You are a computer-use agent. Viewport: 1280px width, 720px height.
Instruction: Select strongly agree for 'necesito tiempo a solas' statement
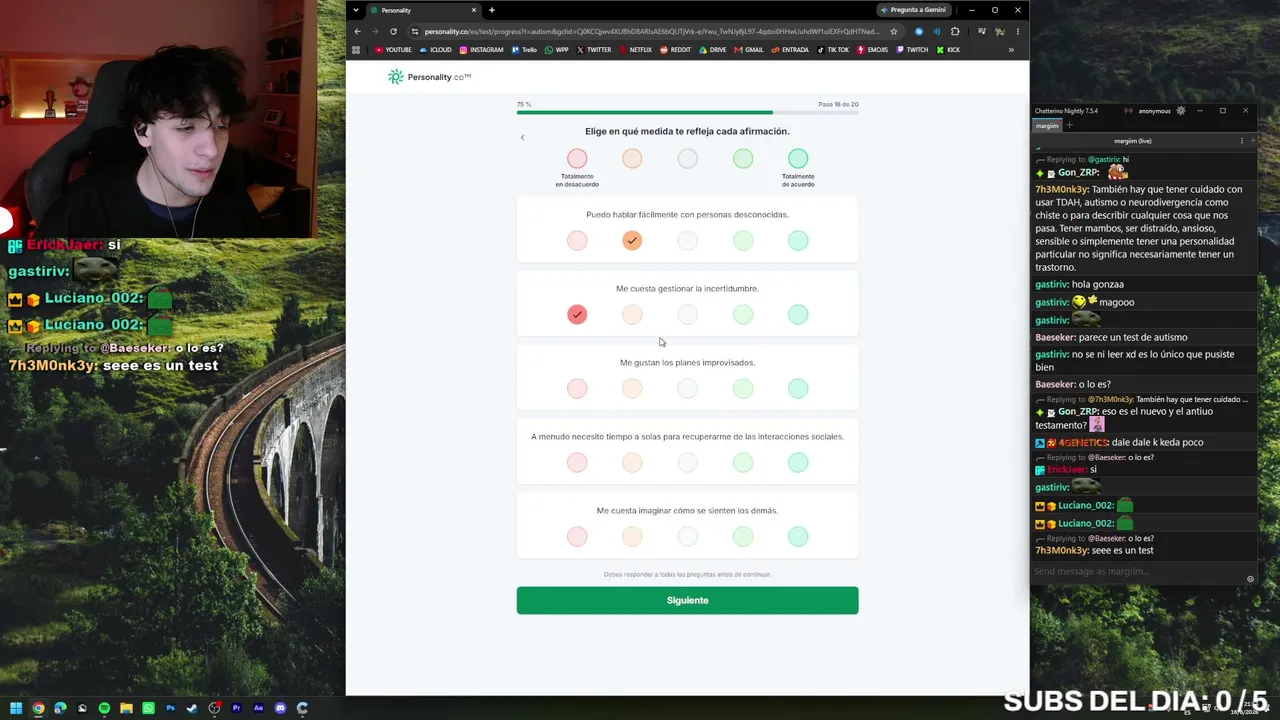[x=798, y=462]
